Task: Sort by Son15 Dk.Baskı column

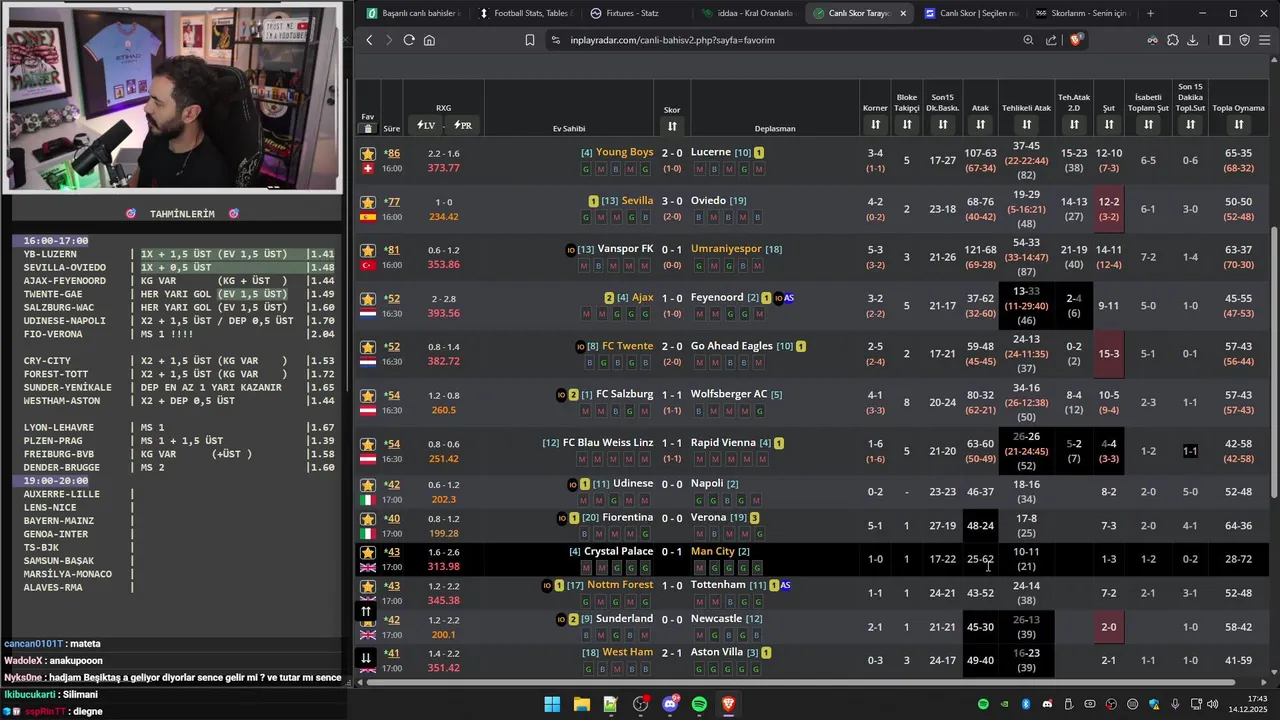Action: click(x=942, y=124)
